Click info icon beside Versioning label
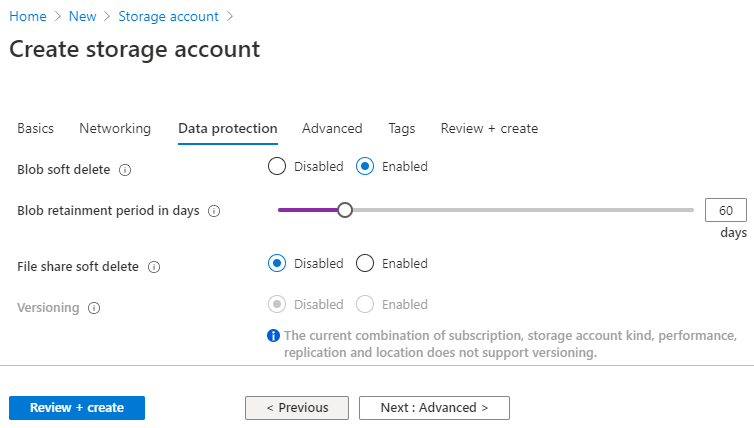Image resolution: width=754 pixels, height=428 pixels. pos(94,308)
